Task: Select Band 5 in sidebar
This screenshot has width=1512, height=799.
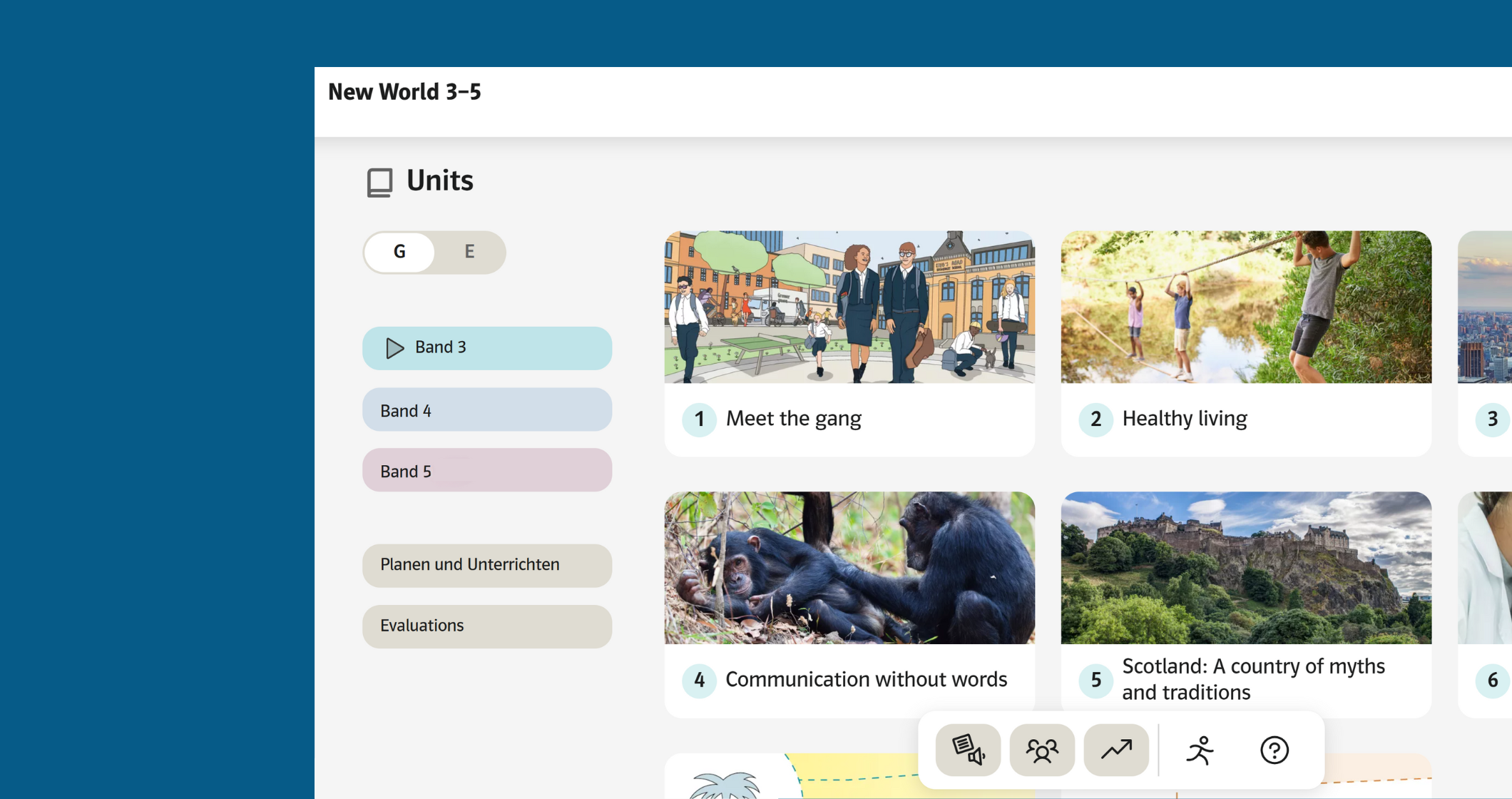Action: 487,471
